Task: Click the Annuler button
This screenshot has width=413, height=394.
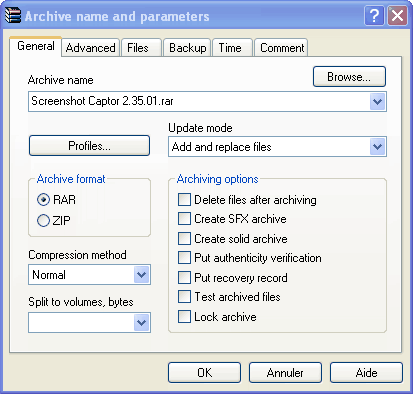Action: 285,373
